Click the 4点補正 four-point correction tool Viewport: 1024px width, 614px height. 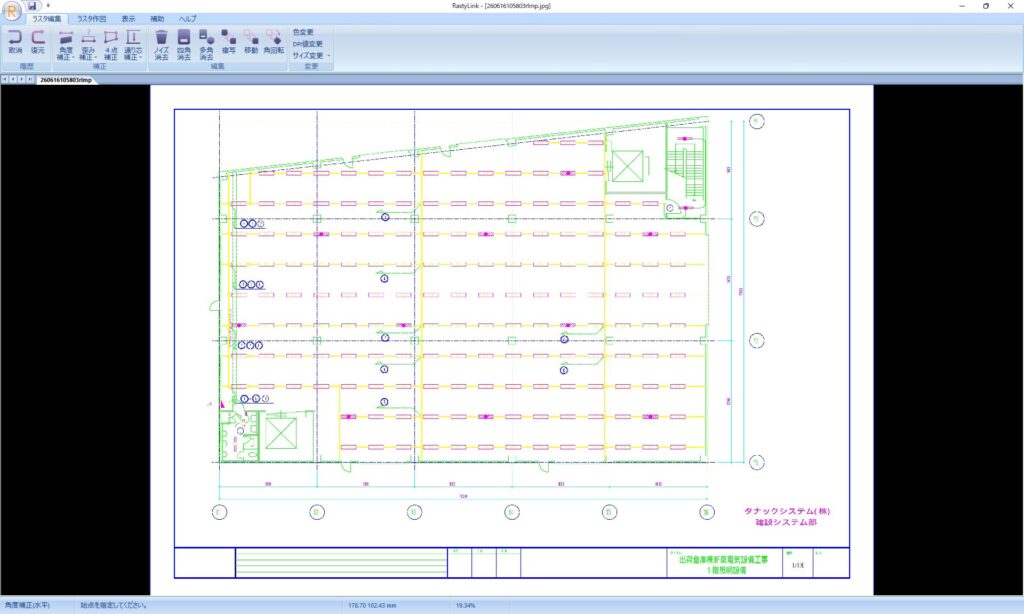pos(111,44)
